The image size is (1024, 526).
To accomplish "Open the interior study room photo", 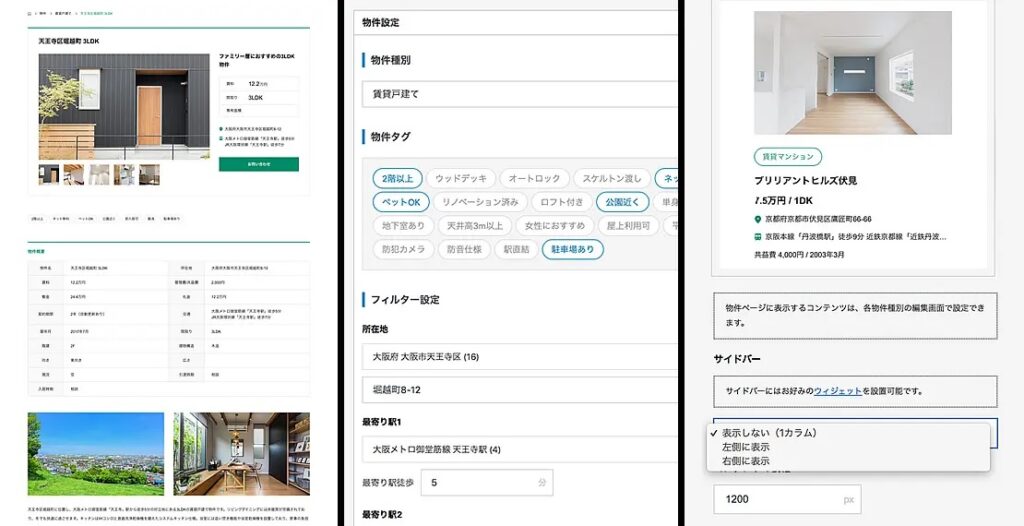I will click(242, 453).
